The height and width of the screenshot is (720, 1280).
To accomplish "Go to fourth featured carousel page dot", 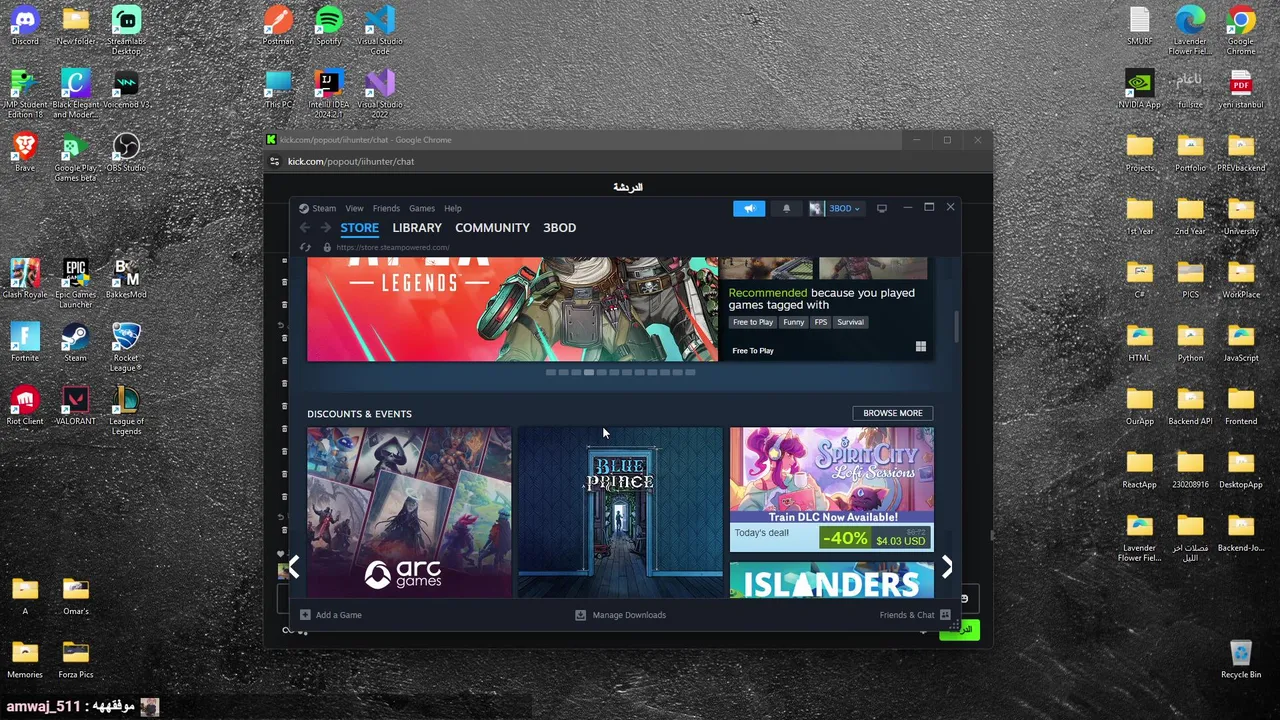I will pyautogui.click(x=589, y=372).
